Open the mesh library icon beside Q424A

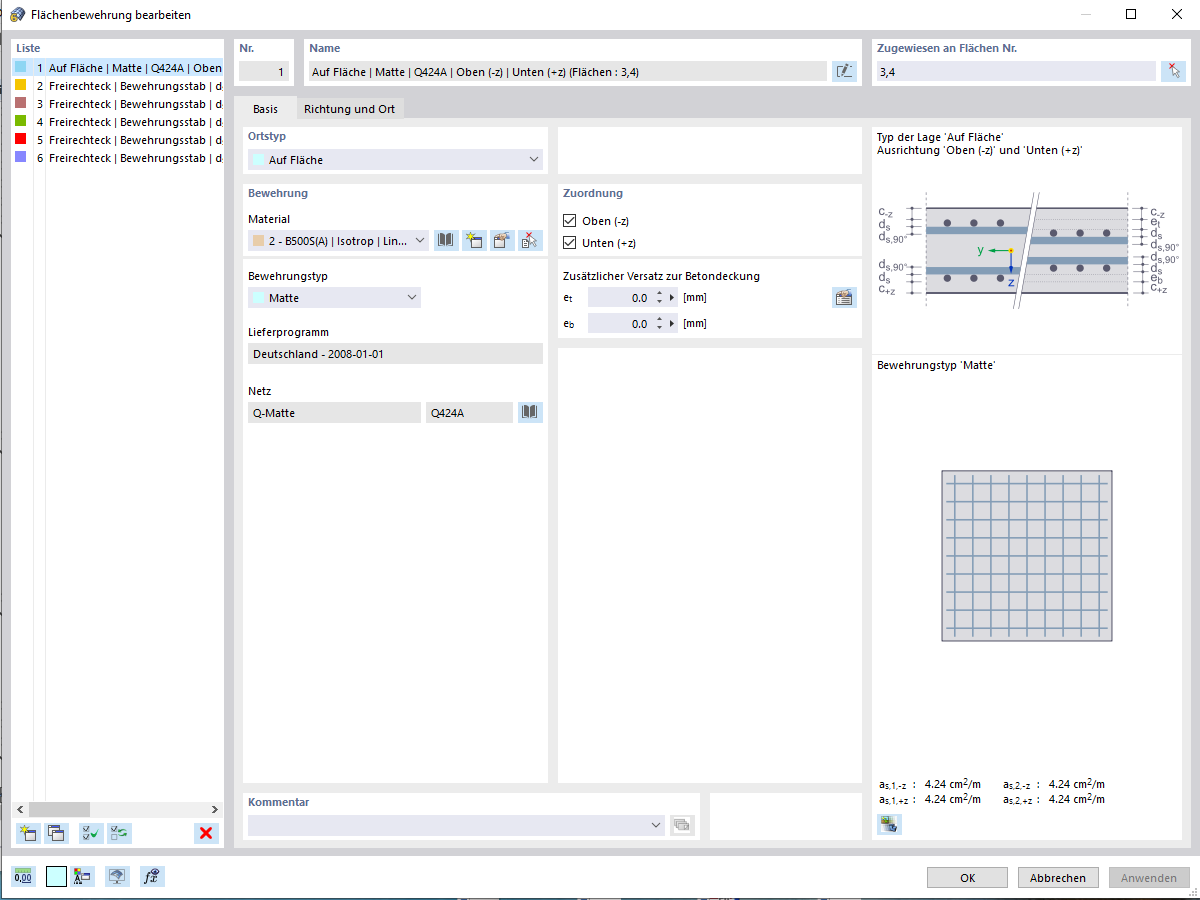530,412
